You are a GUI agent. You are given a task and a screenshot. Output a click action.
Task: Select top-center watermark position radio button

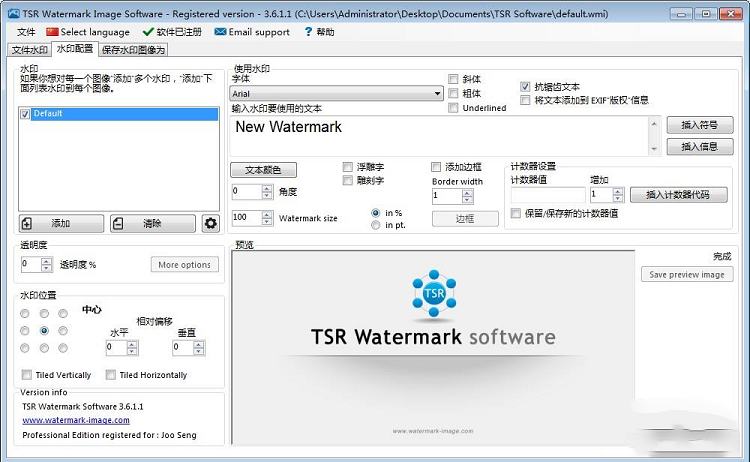[44, 313]
